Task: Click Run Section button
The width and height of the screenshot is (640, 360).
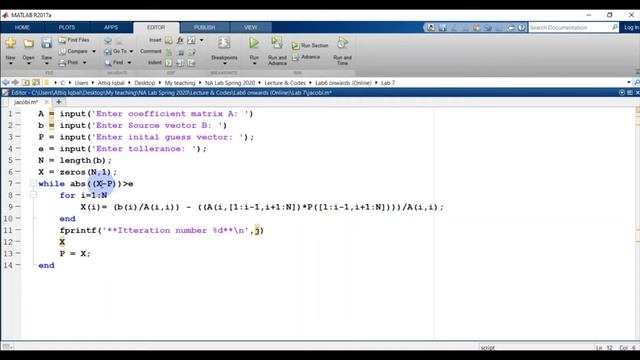Action: point(310,46)
